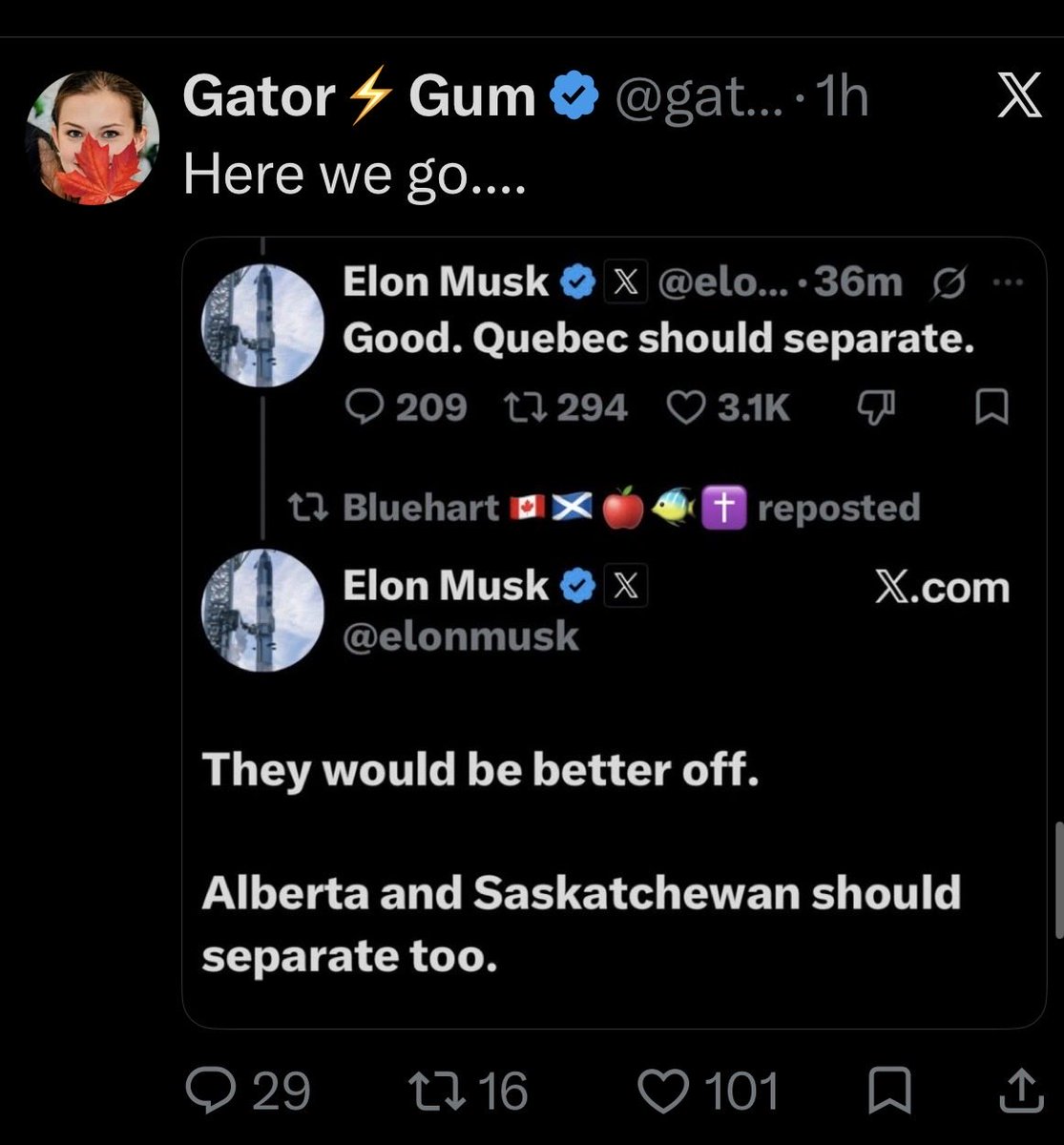Bookmark Gator Gum's post
The height and width of the screenshot is (1145, 1064).
click(889, 1091)
